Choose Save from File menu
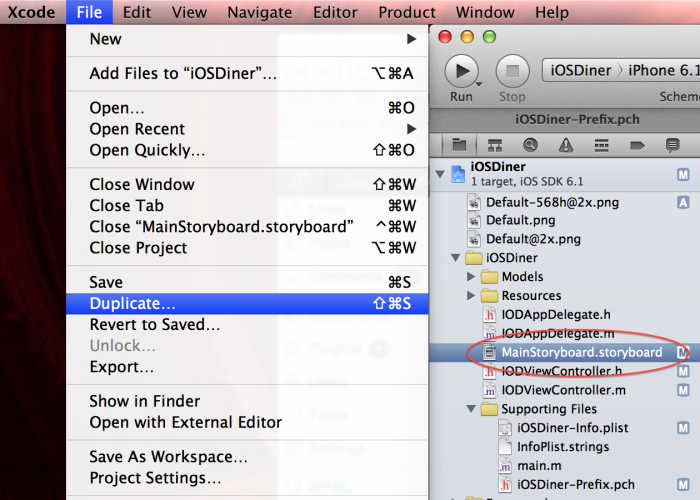The width and height of the screenshot is (700, 500). [247, 283]
